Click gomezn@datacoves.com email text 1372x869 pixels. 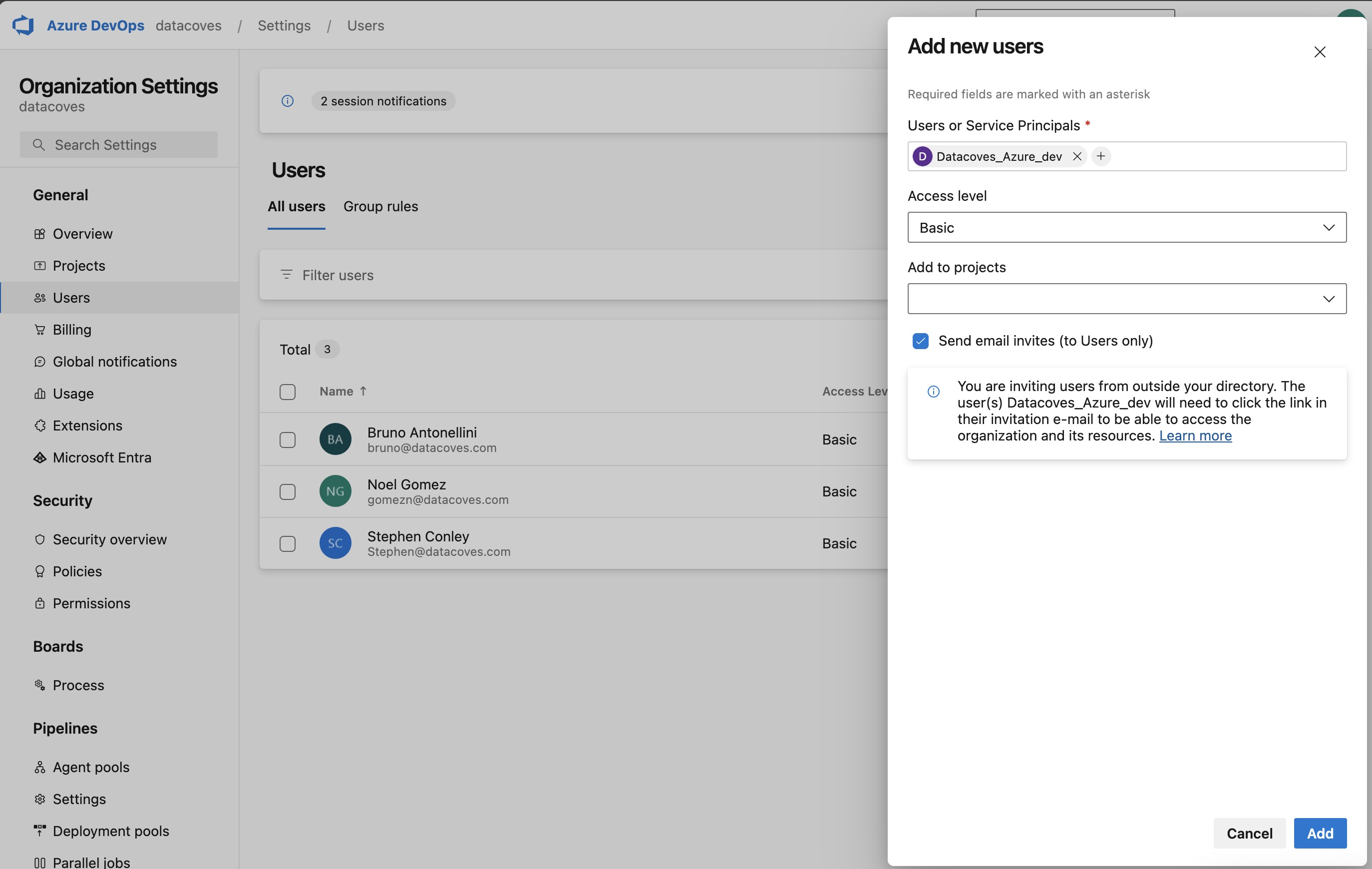pos(438,500)
